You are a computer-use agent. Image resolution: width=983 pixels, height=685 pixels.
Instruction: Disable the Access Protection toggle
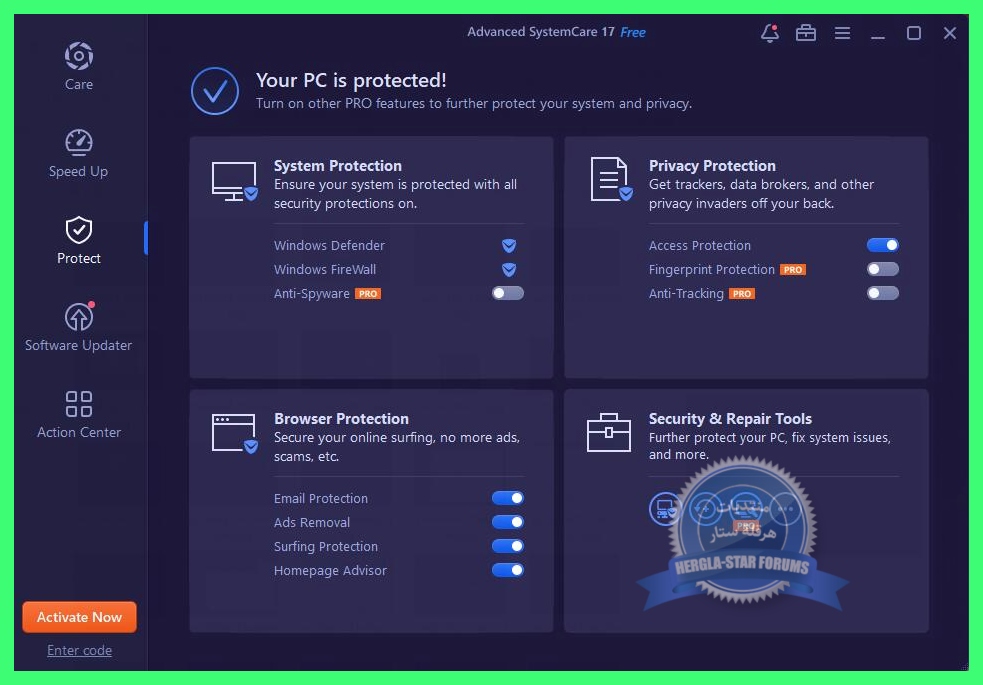pos(883,245)
